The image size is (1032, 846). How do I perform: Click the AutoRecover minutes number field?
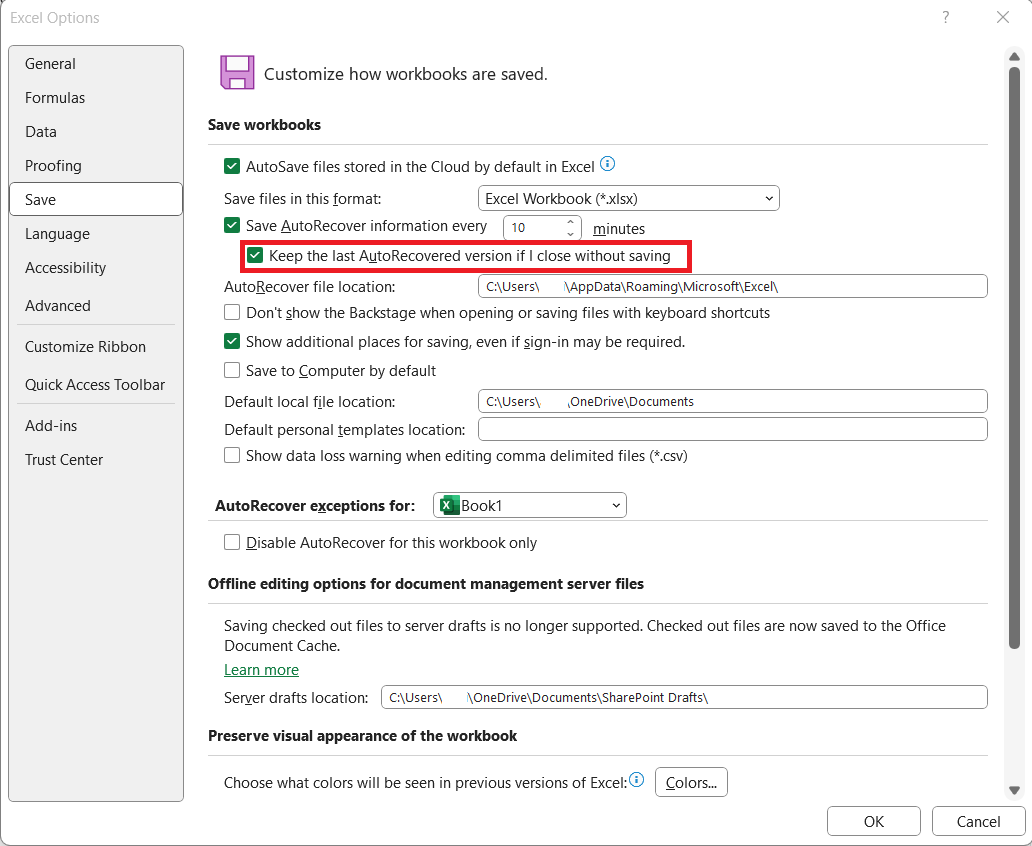(x=534, y=228)
